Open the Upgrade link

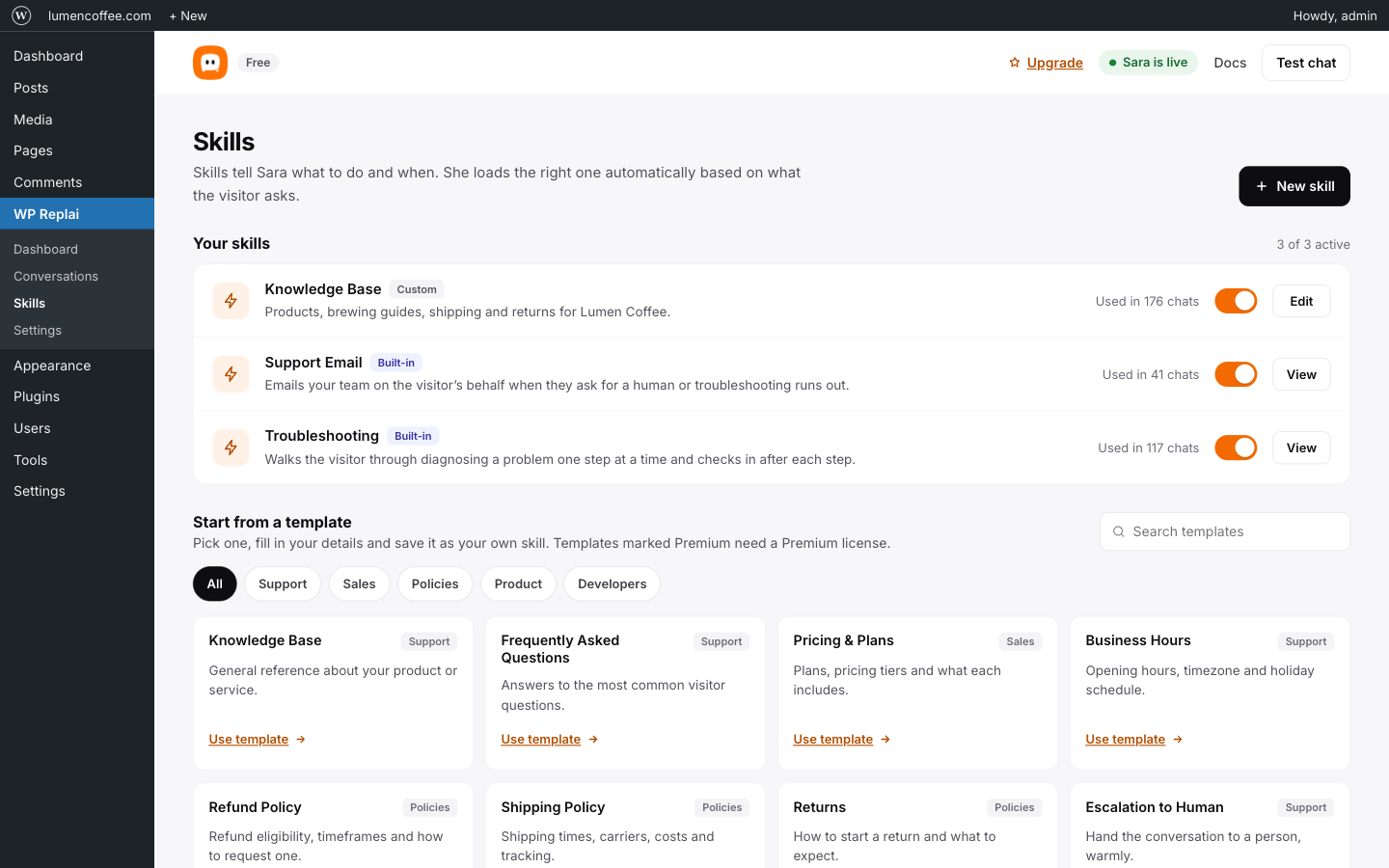pyautogui.click(x=1054, y=63)
